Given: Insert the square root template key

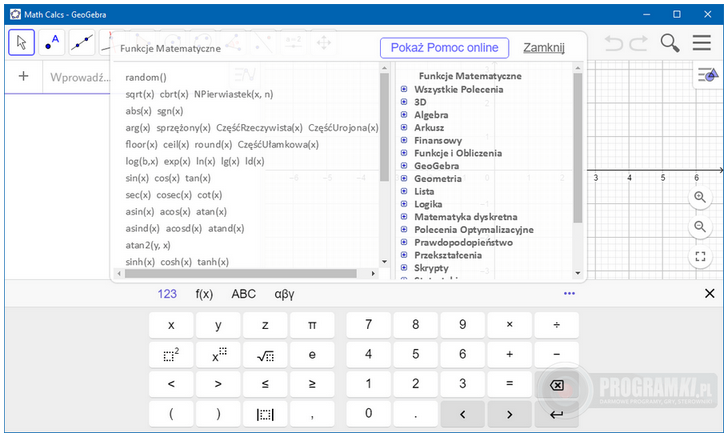Looking at the screenshot, I should point(265,355).
